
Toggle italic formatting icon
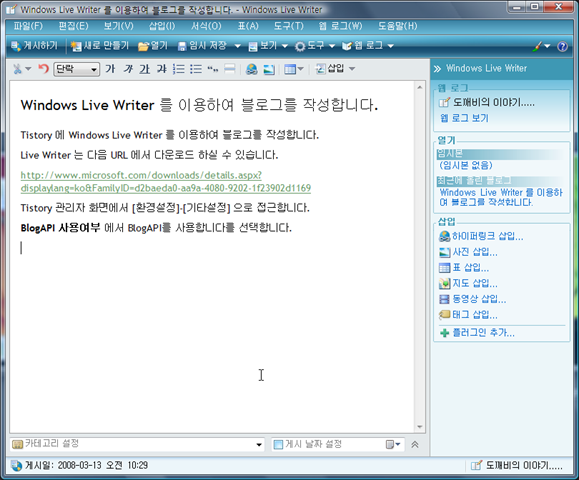(x=128, y=69)
